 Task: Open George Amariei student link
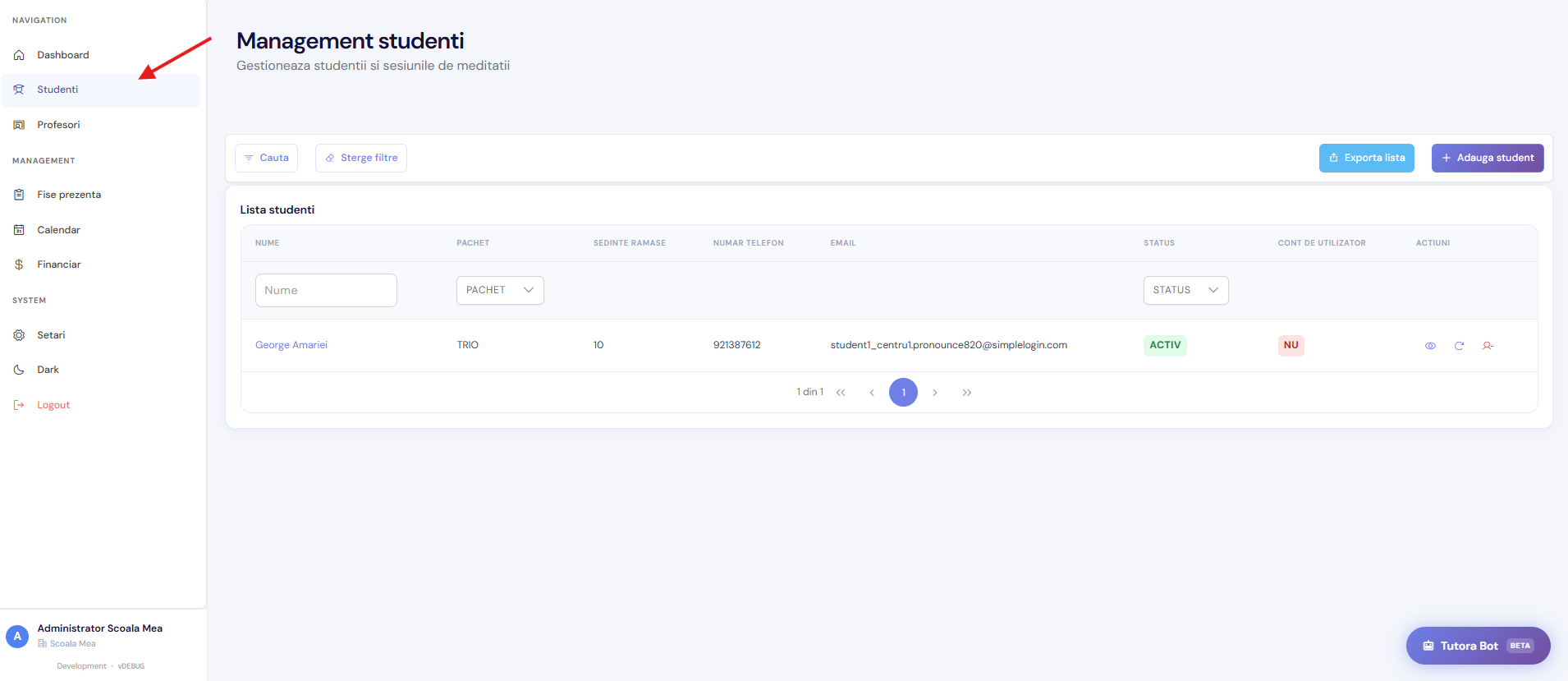[291, 345]
